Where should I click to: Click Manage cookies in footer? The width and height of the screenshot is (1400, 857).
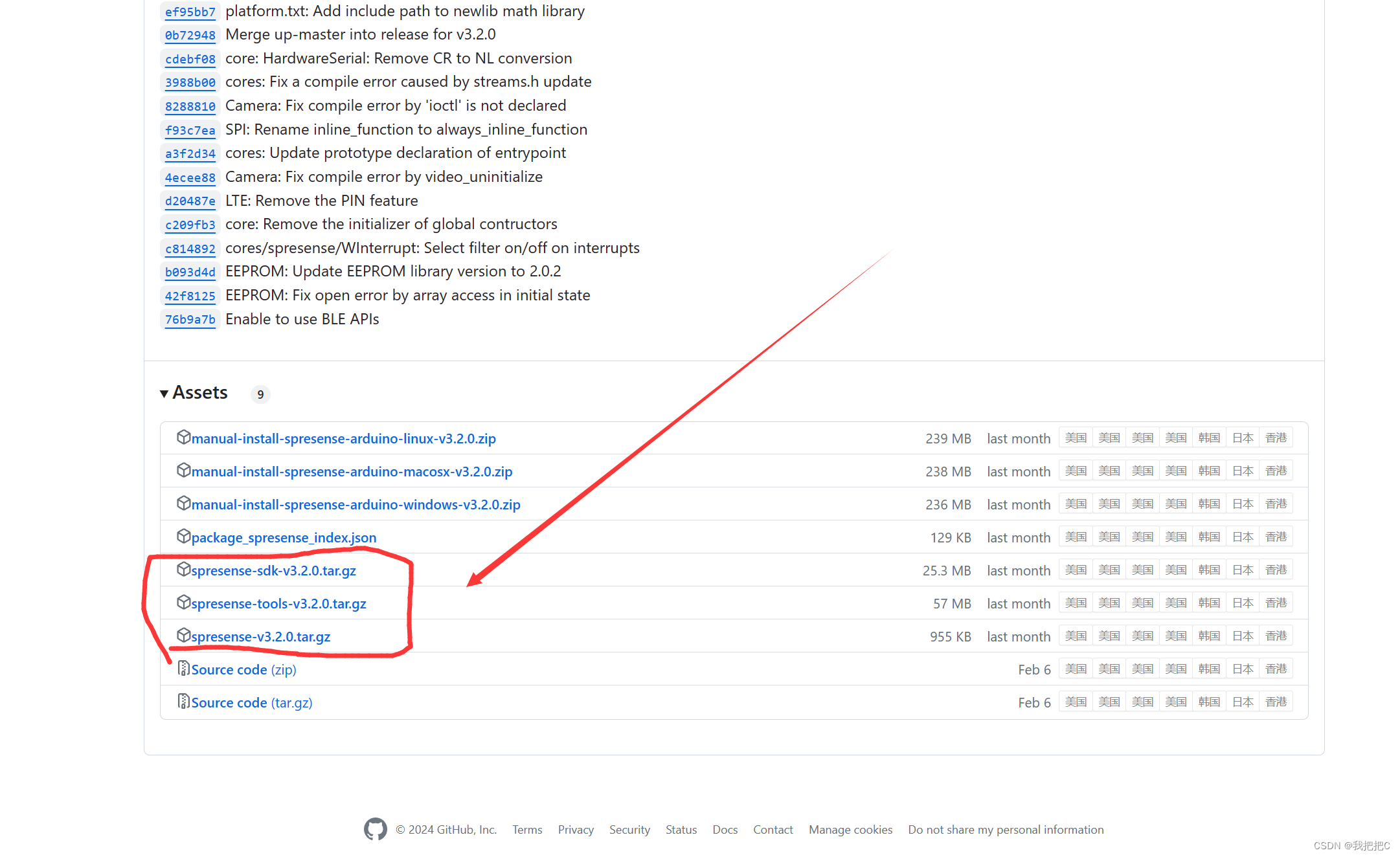pyautogui.click(x=850, y=830)
